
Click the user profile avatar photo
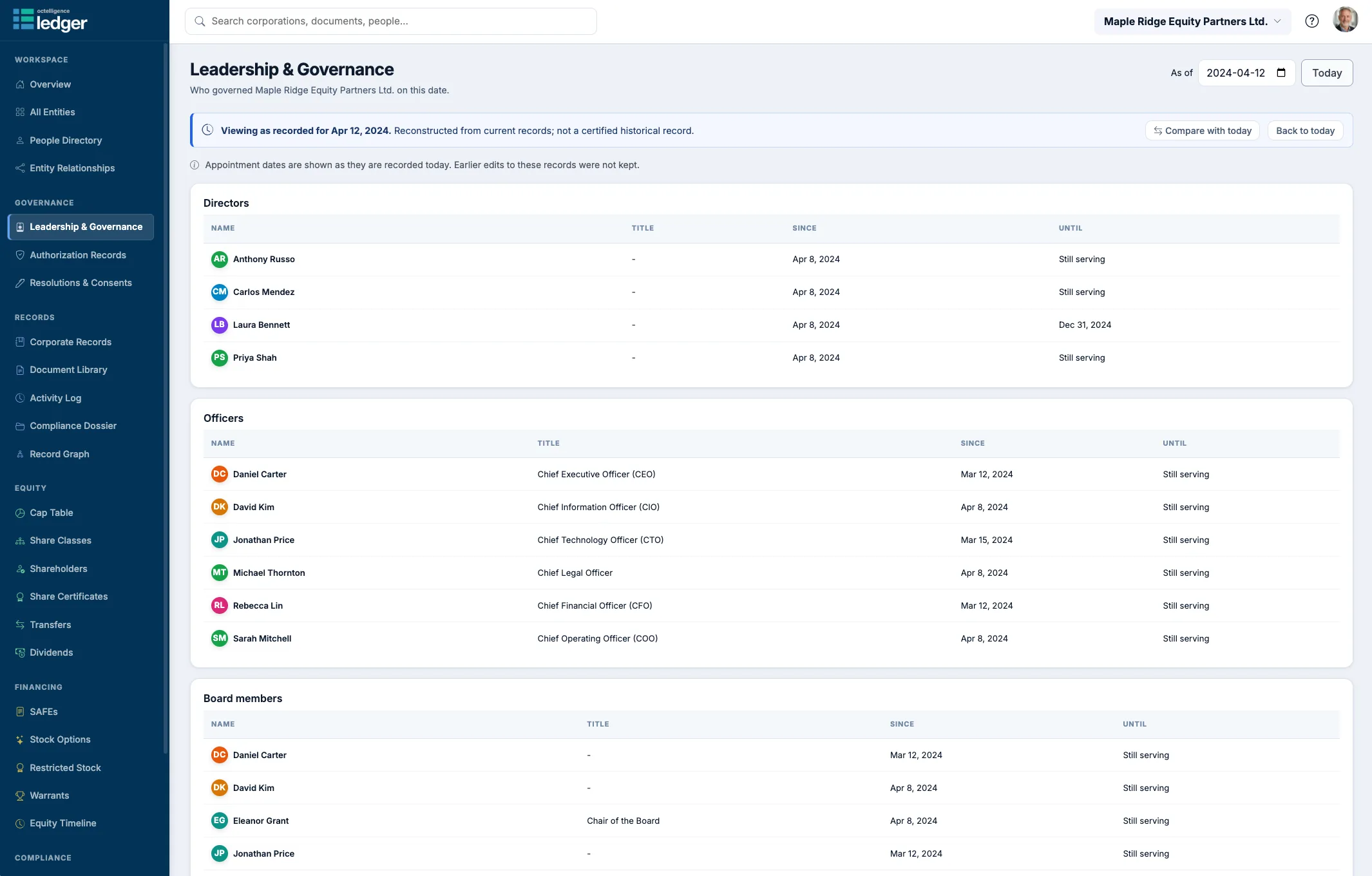(1345, 20)
